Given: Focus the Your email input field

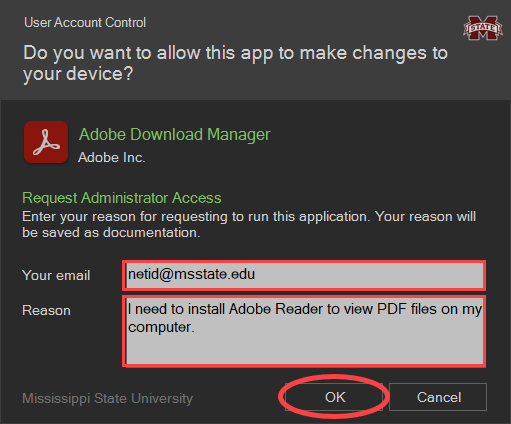Looking at the screenshot, I should tap(304, 275).
